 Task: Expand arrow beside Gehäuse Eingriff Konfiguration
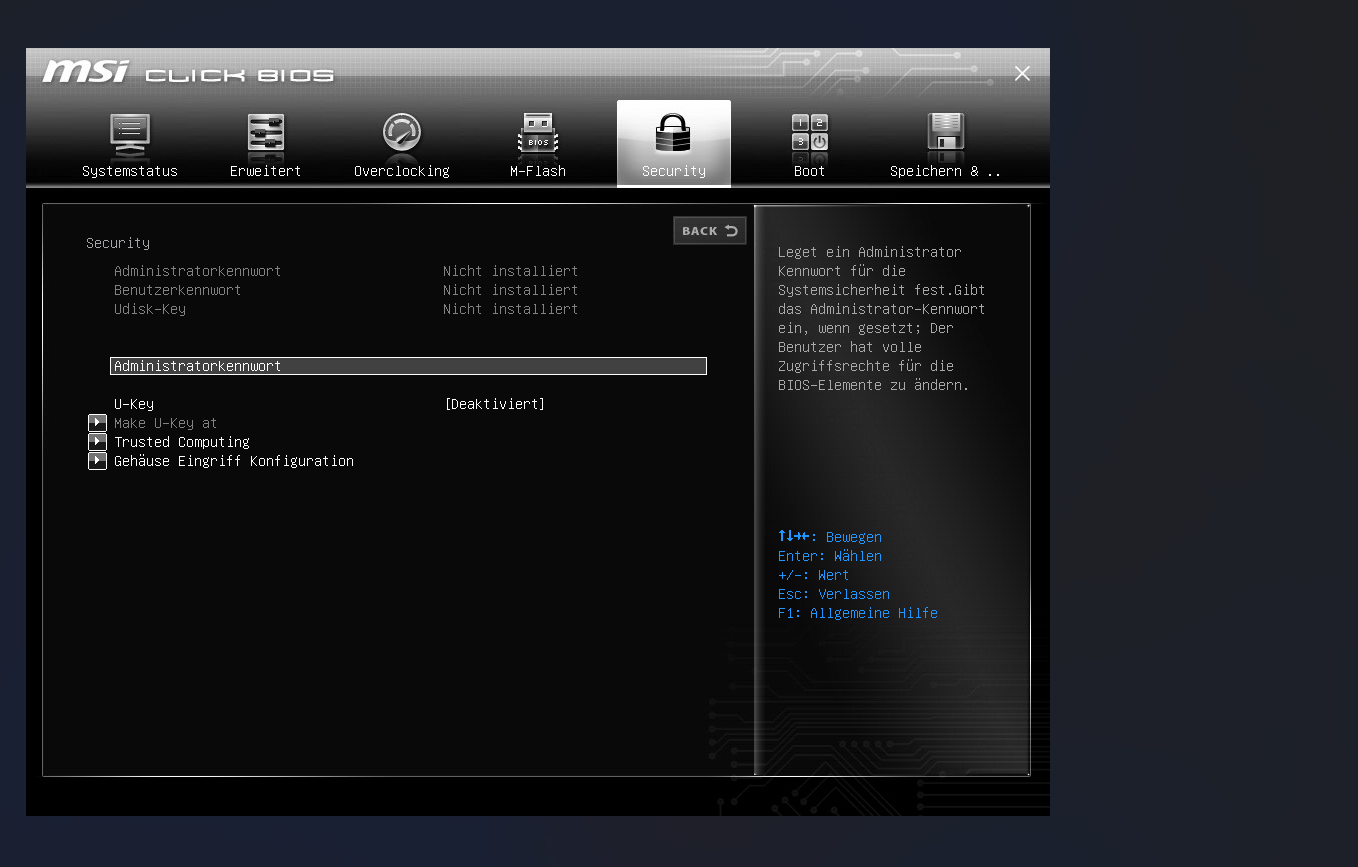[97, 461]
